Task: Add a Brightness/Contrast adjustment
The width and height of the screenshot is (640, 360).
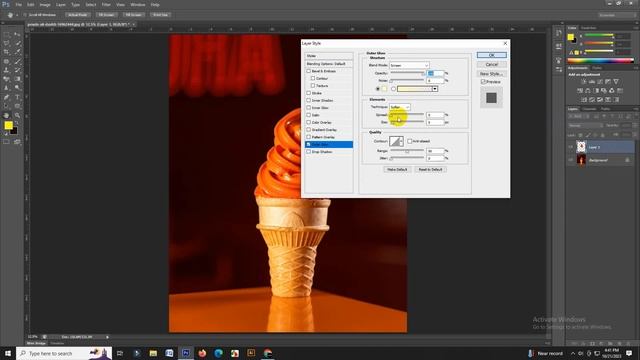Action: pos(584,82)
